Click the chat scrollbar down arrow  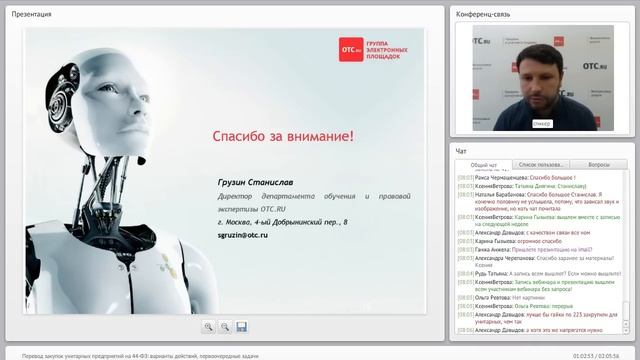[626, 330]
